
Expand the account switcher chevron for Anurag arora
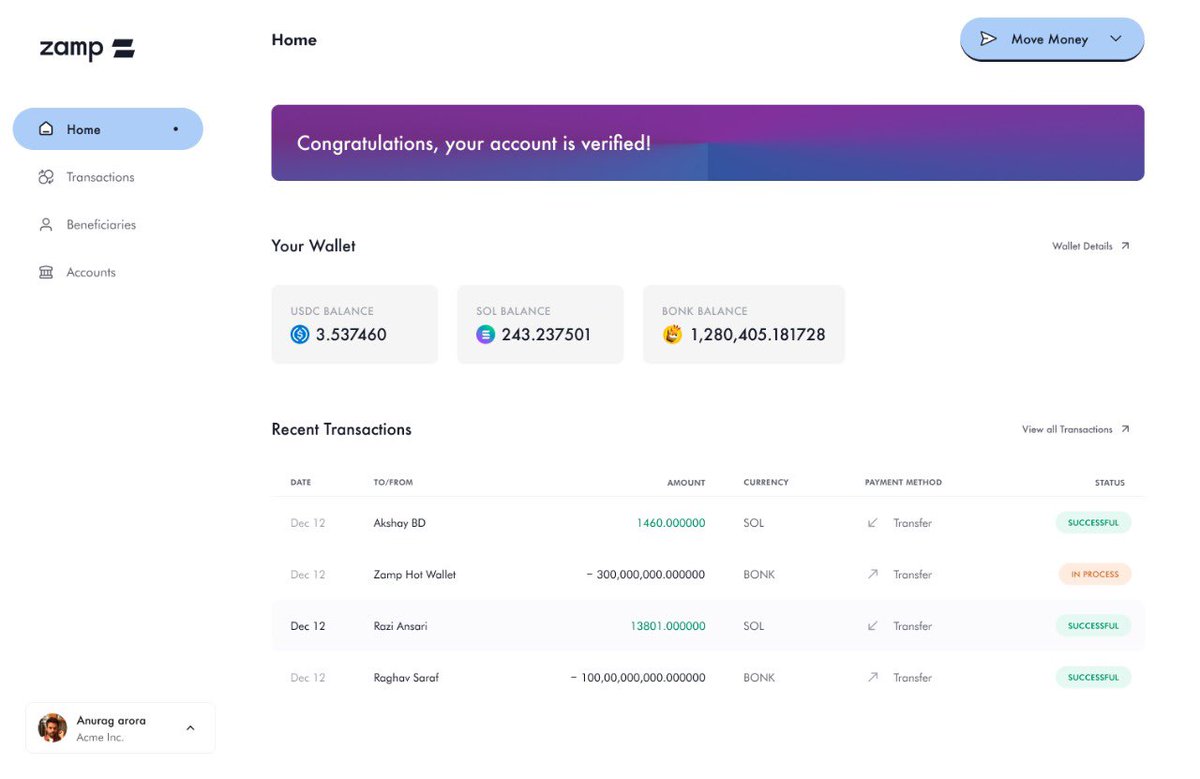click(190, 728)
